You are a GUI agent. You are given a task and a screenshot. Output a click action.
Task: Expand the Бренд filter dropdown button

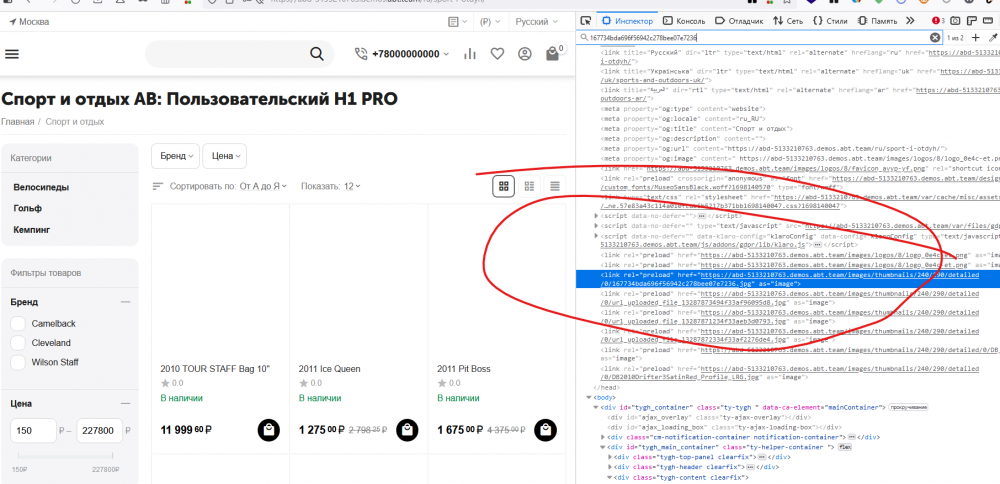[x=174, y=156]
